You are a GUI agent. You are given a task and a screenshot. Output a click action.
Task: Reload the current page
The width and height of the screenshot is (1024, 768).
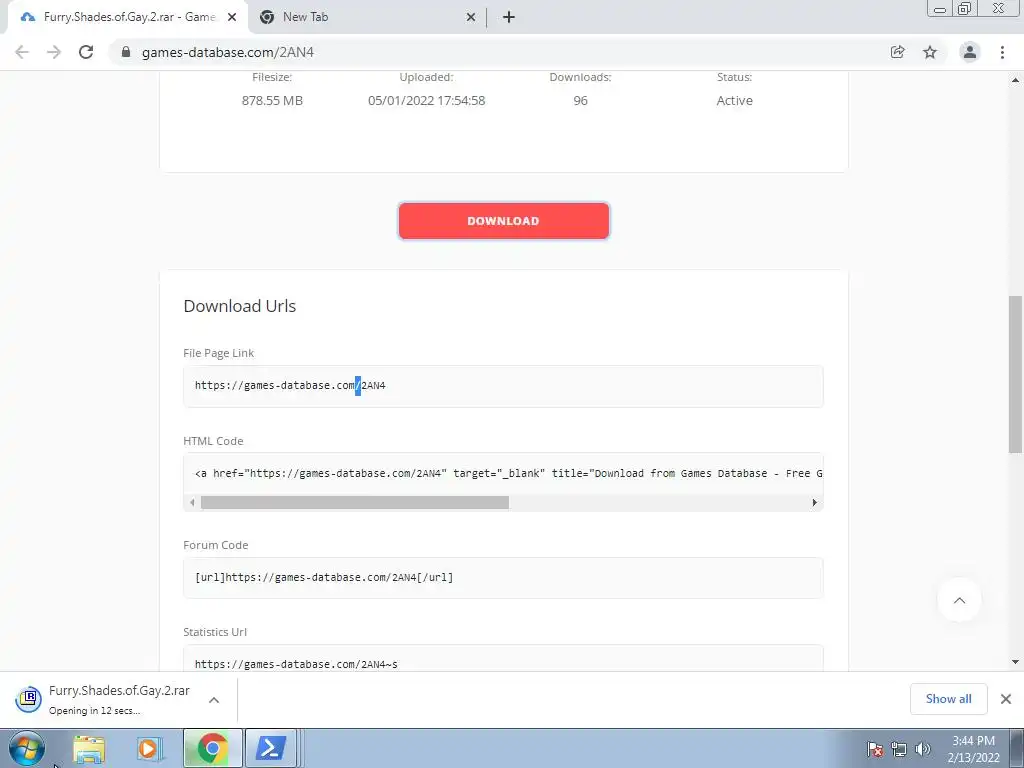[x=86, y=52]
